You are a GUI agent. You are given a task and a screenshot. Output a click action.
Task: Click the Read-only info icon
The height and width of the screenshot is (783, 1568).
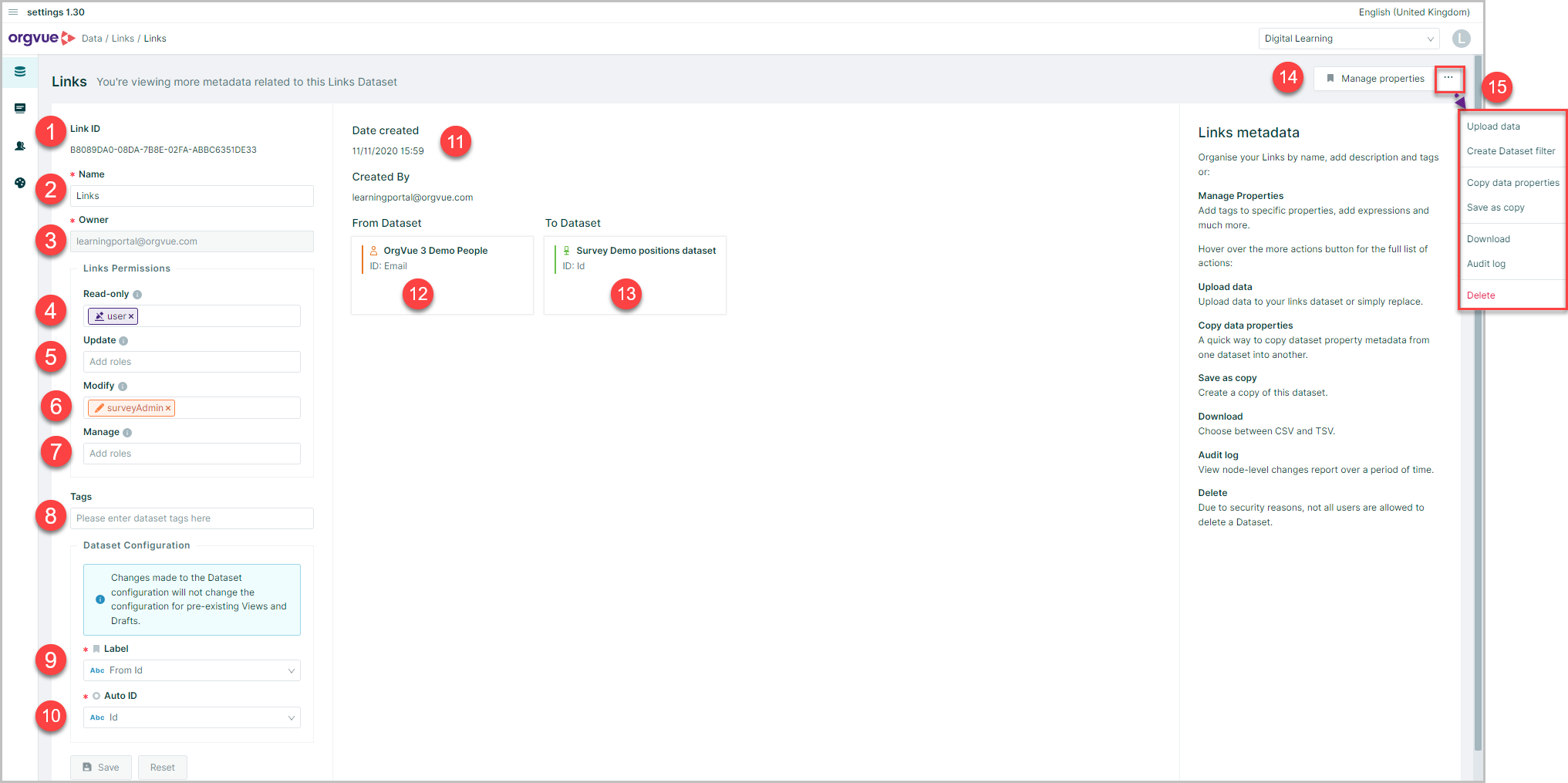(137, 295)
